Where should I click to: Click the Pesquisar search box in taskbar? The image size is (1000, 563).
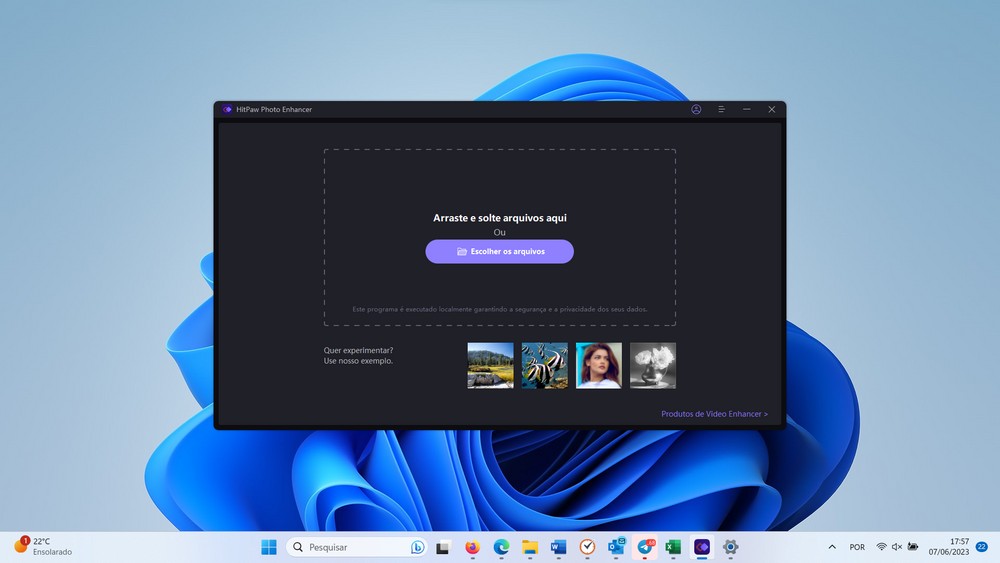click(350, 547)
